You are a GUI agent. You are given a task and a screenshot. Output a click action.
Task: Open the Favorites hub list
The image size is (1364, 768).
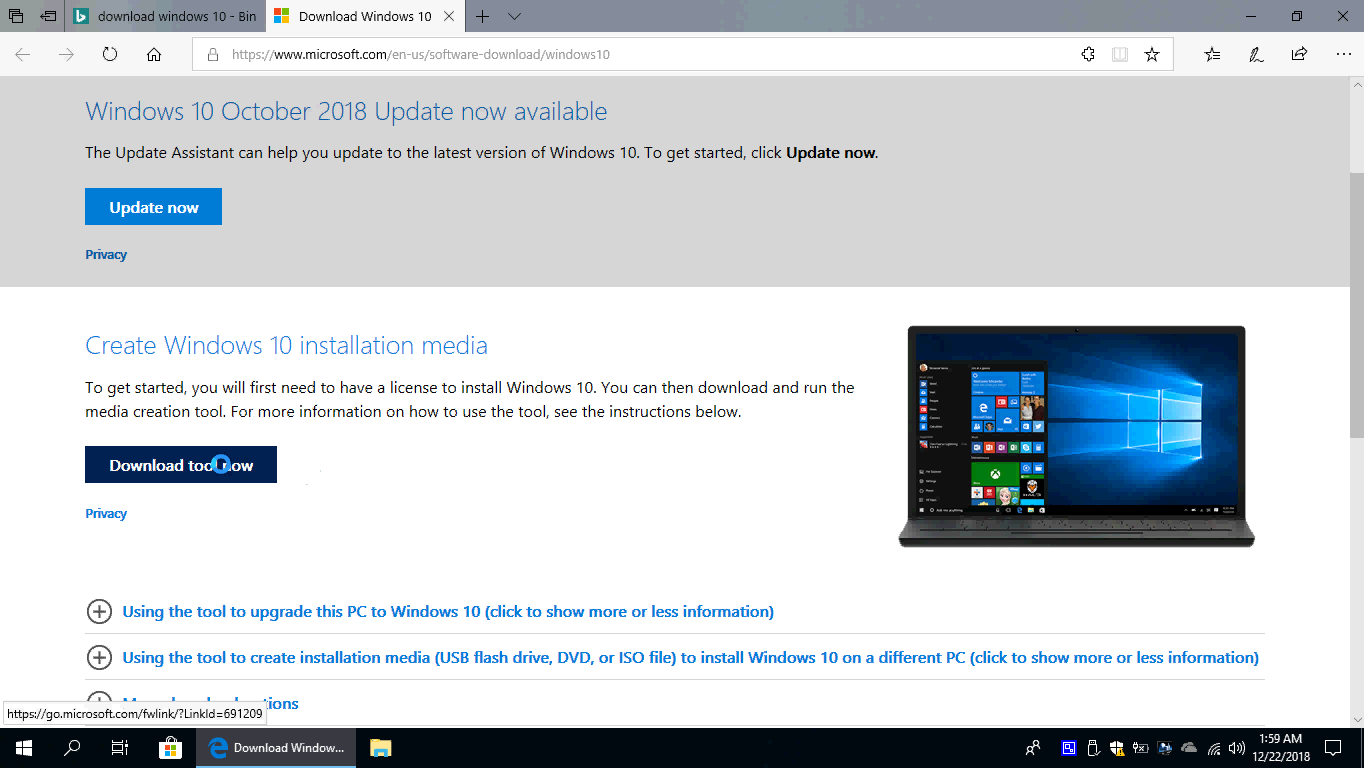tap(1212, 55)
